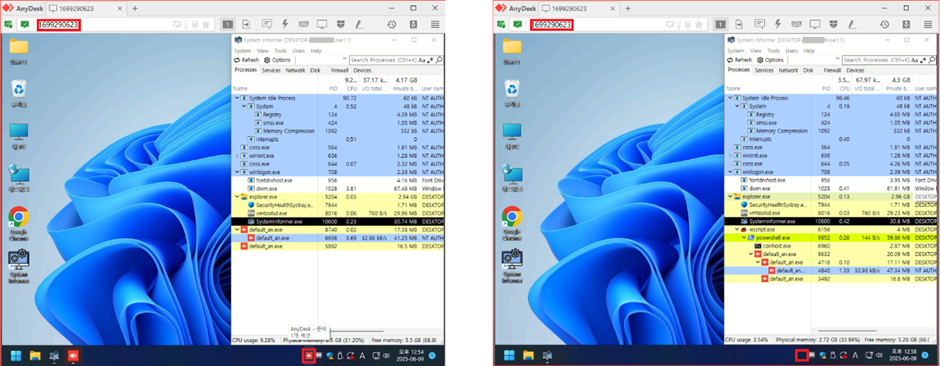Click session history clock icon in 12:58 AnyDesk window
940x366 pixels.
tap(884, 24)
